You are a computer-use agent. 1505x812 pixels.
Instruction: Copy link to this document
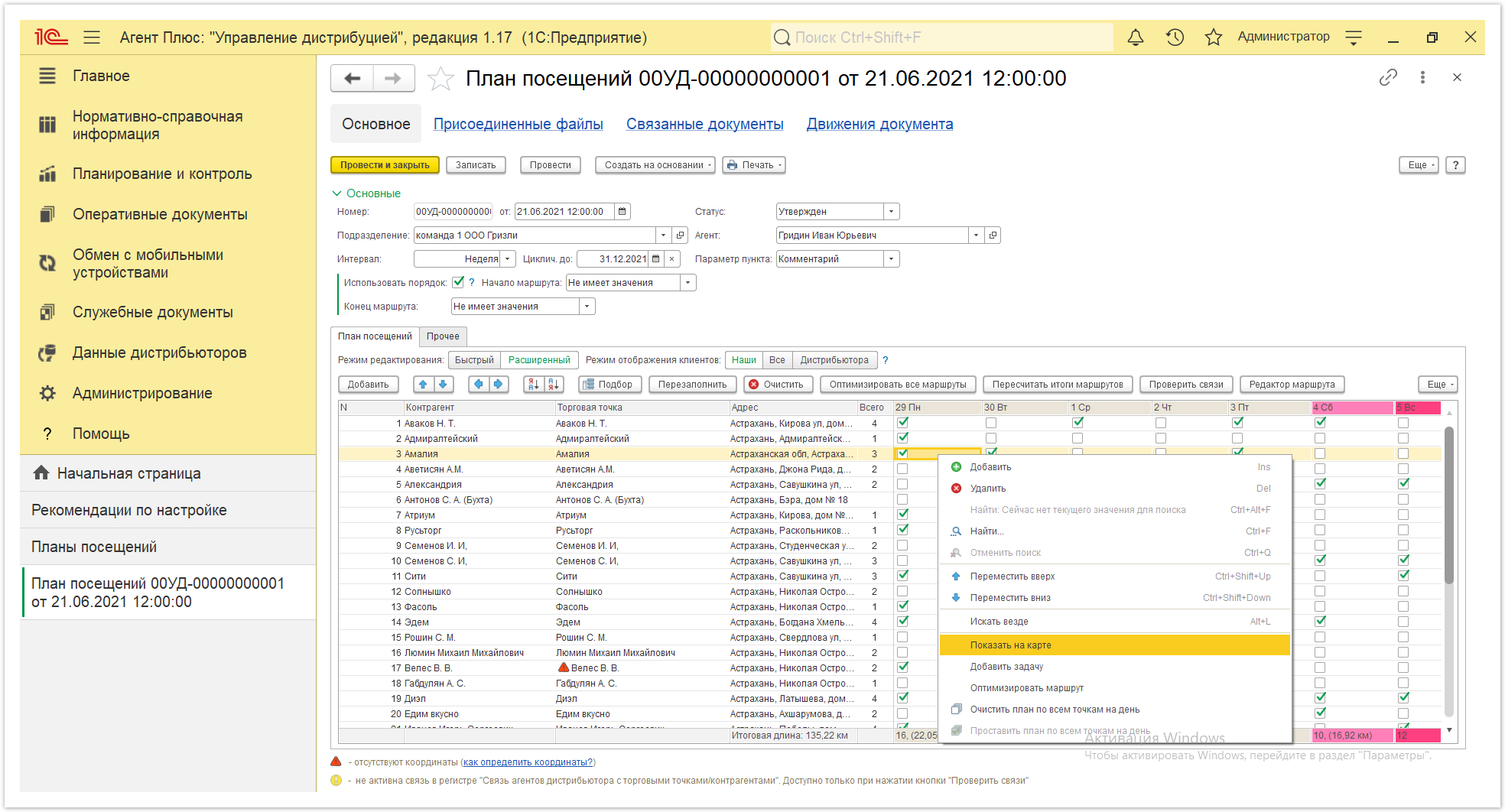tap(1388, 77)
